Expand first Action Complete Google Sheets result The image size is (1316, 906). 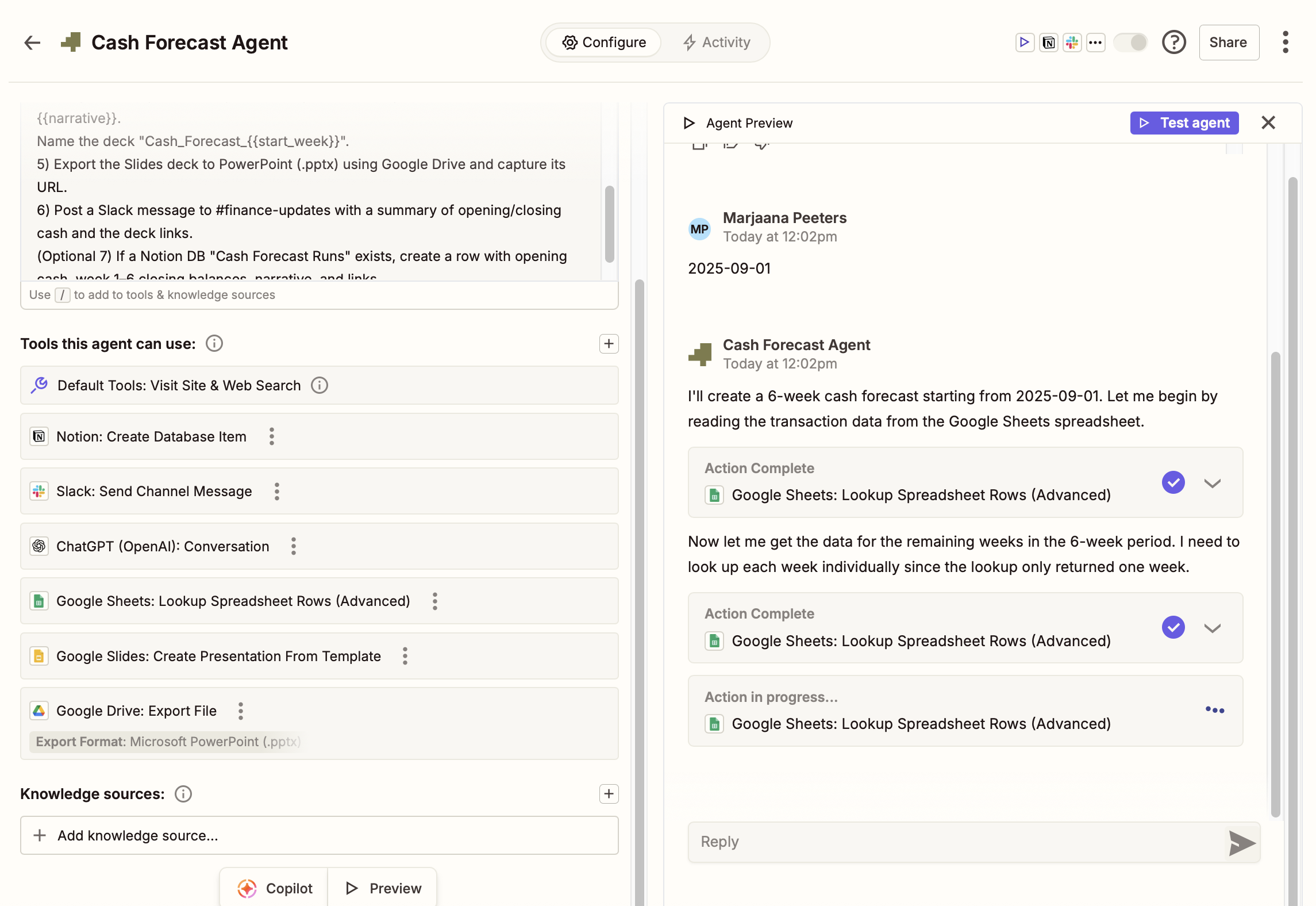click(1212, 483)
